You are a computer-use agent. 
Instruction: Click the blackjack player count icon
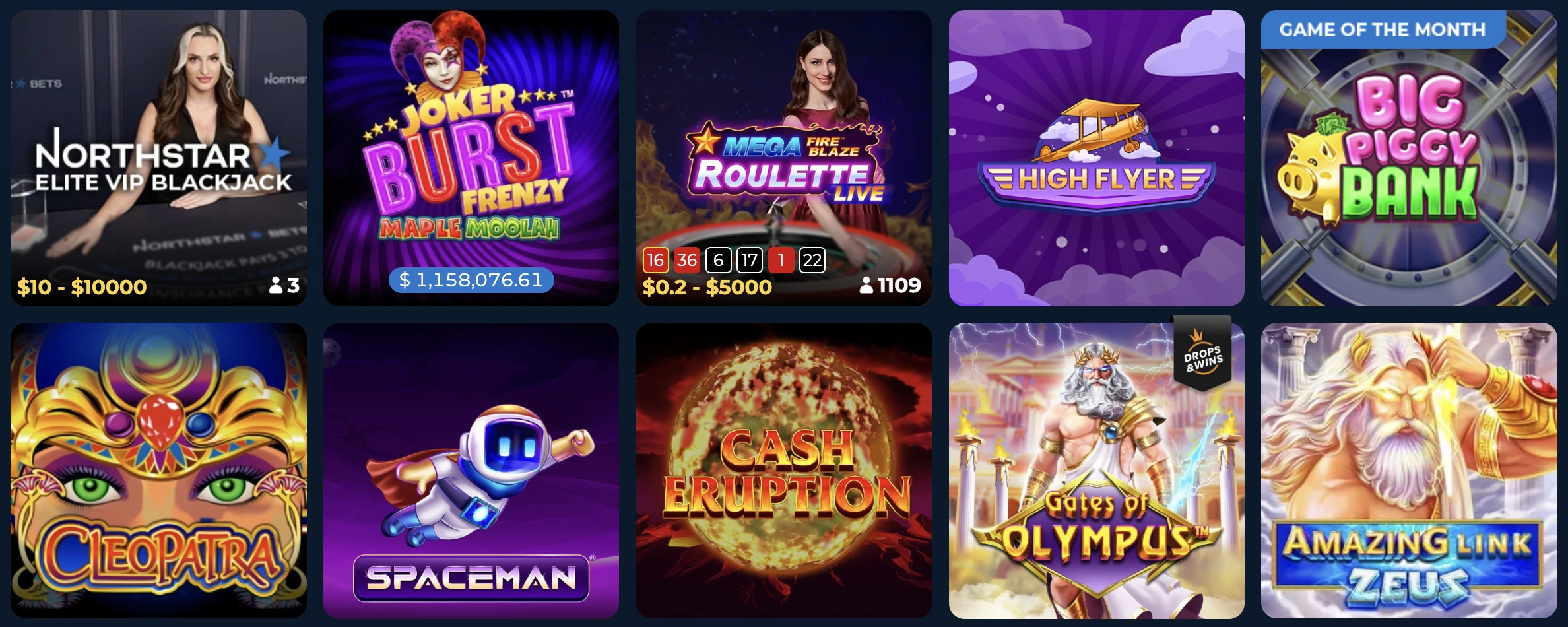pos(276,285)
